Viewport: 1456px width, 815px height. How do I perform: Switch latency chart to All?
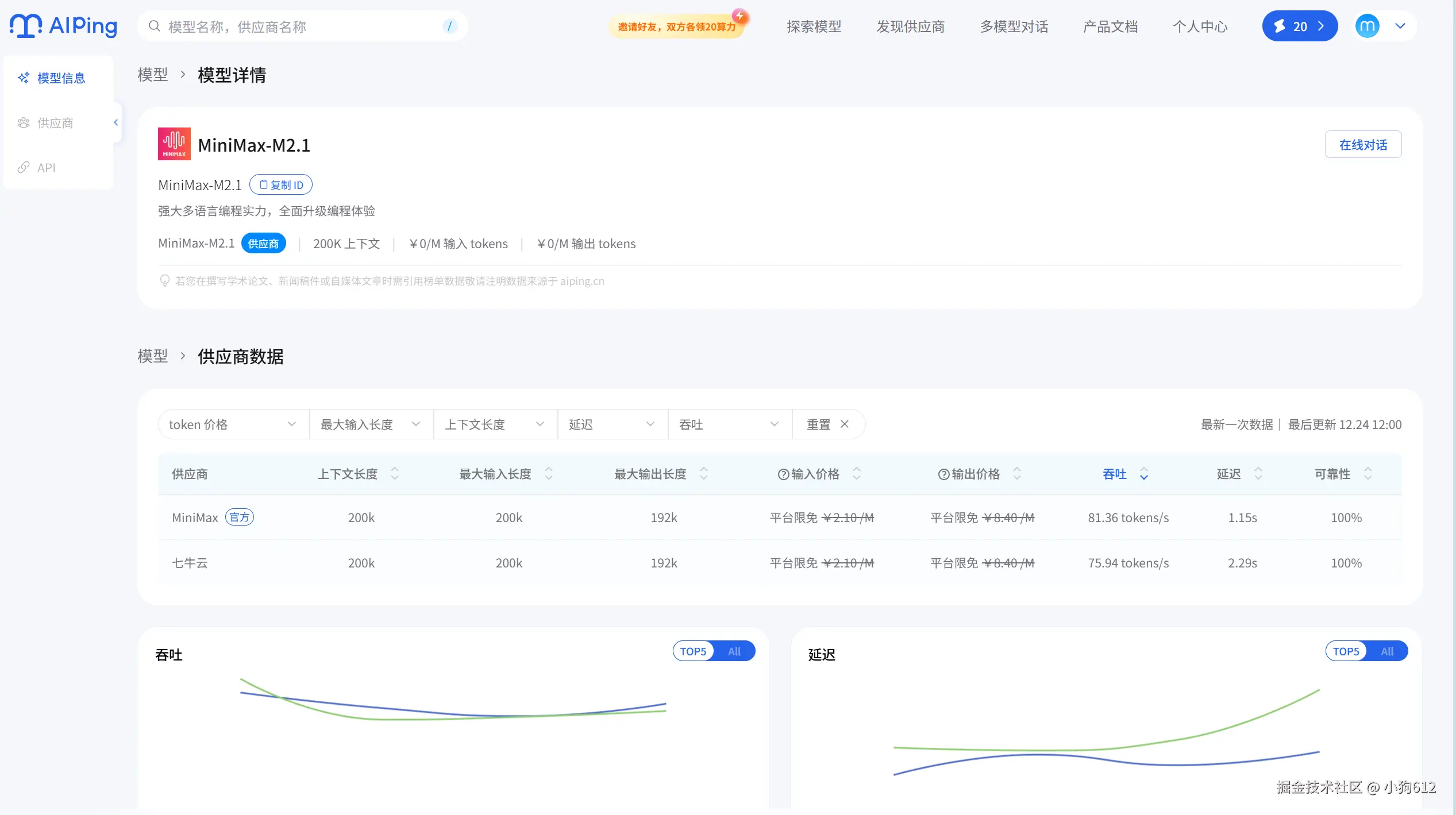(1387, 651)
